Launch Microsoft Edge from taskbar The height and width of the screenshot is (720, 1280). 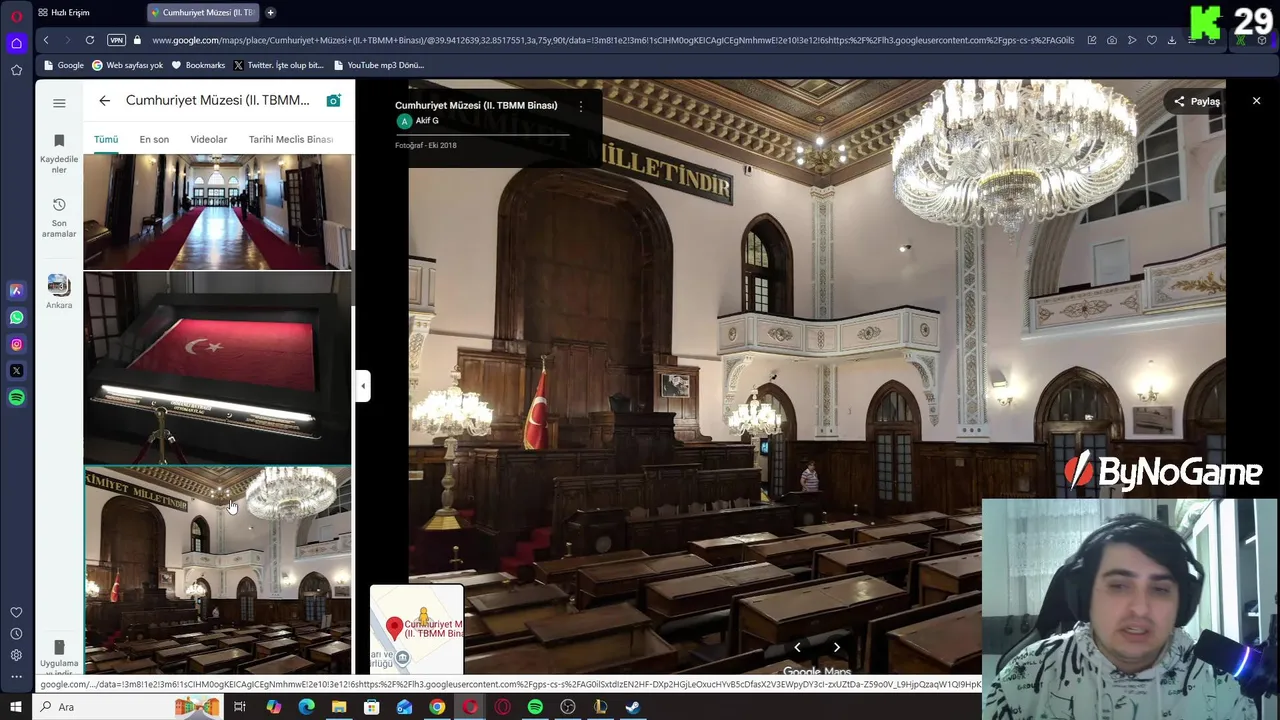point(306,707)
